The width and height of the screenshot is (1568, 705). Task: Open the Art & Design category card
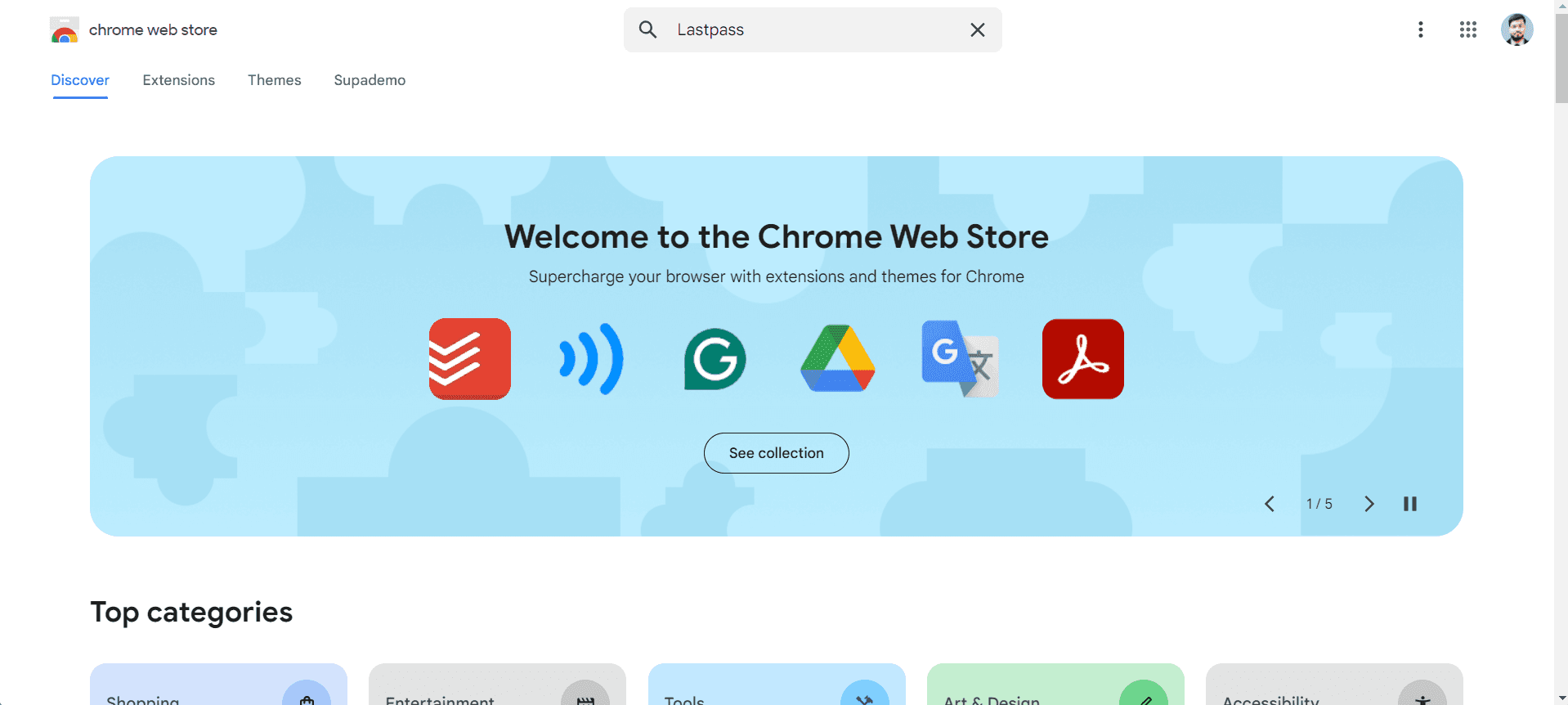1055,685
